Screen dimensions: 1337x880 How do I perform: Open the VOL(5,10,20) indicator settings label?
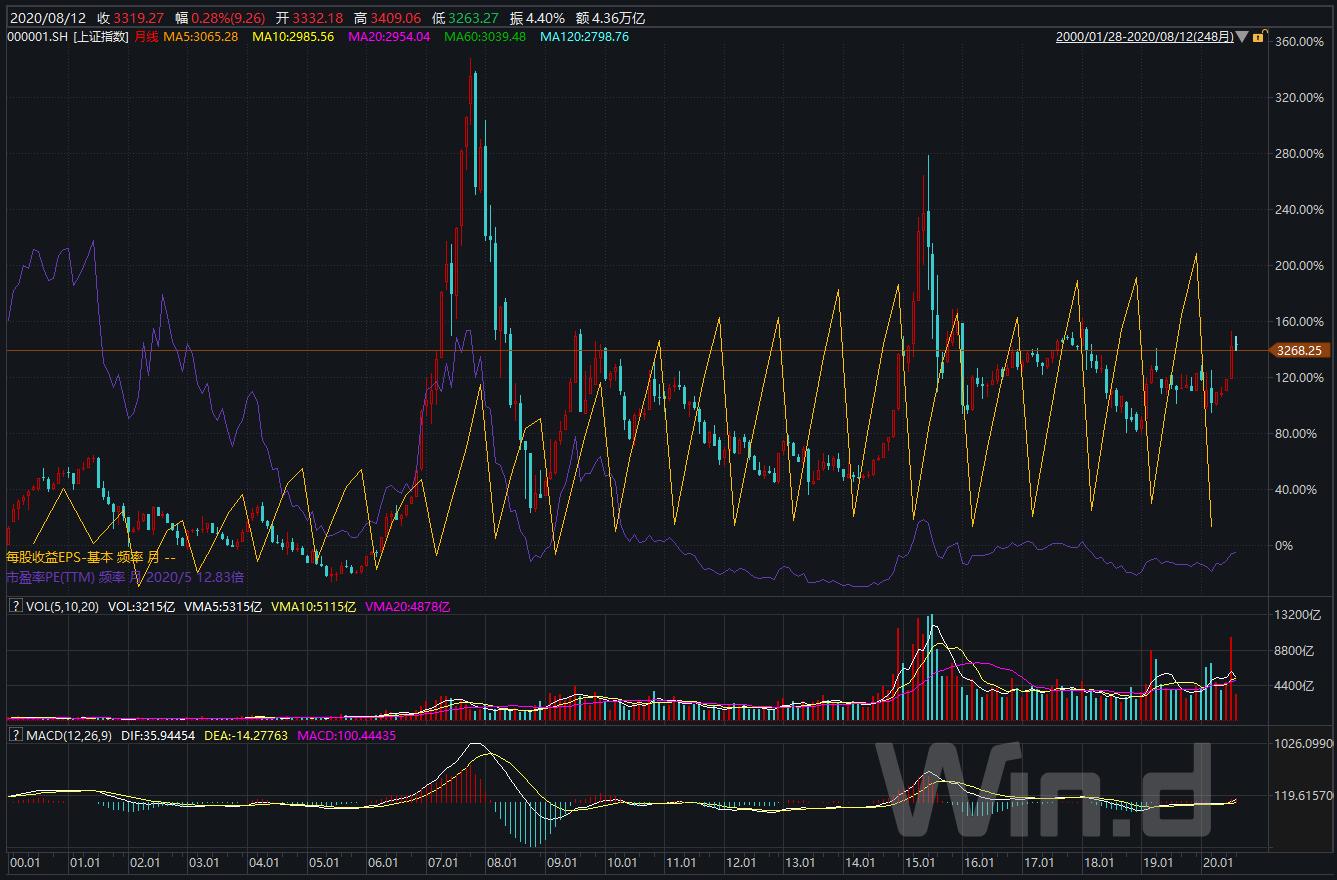62,606
